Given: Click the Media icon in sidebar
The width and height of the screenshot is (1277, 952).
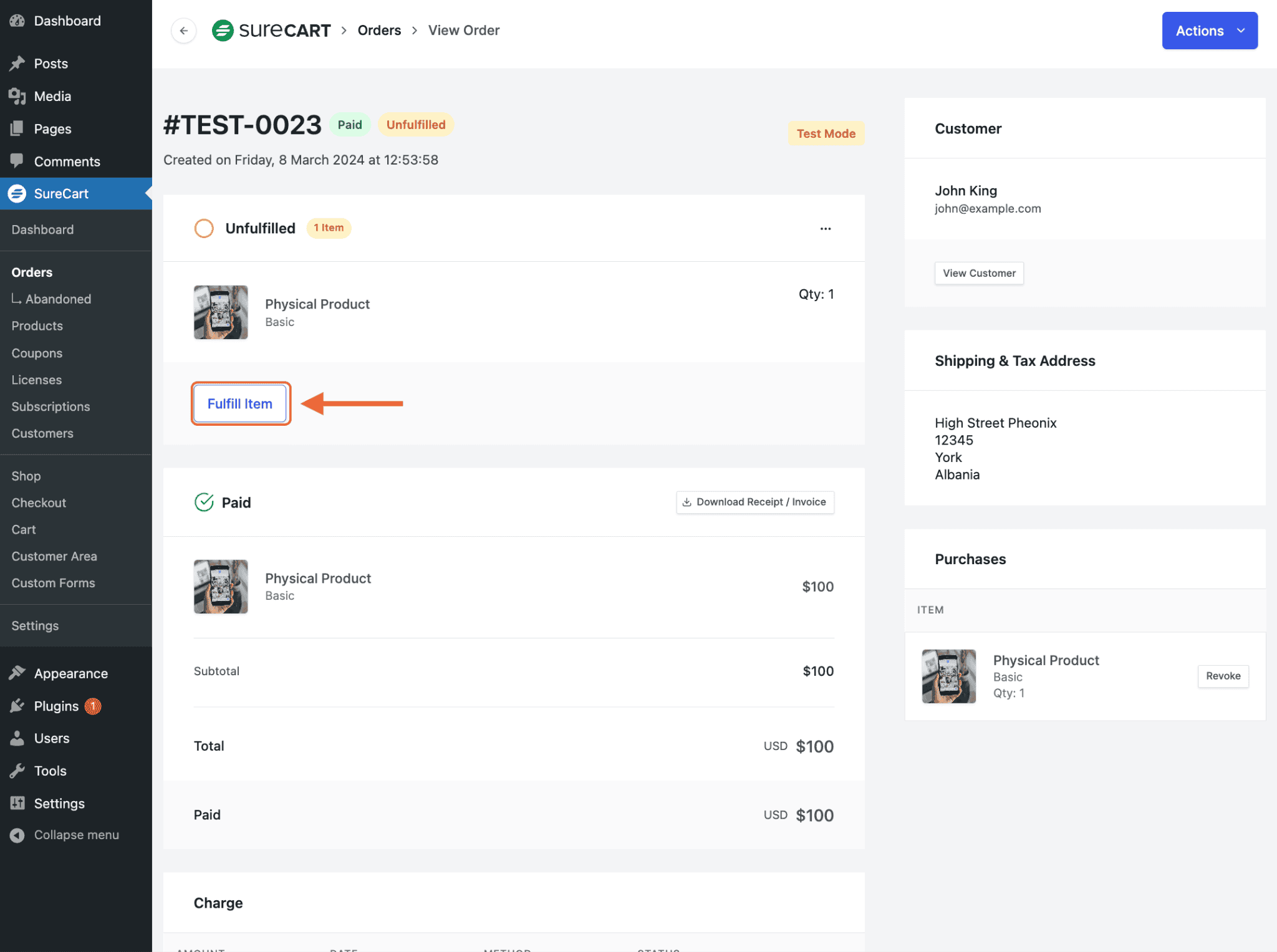Looking at the screenshot, I should 17,96.
